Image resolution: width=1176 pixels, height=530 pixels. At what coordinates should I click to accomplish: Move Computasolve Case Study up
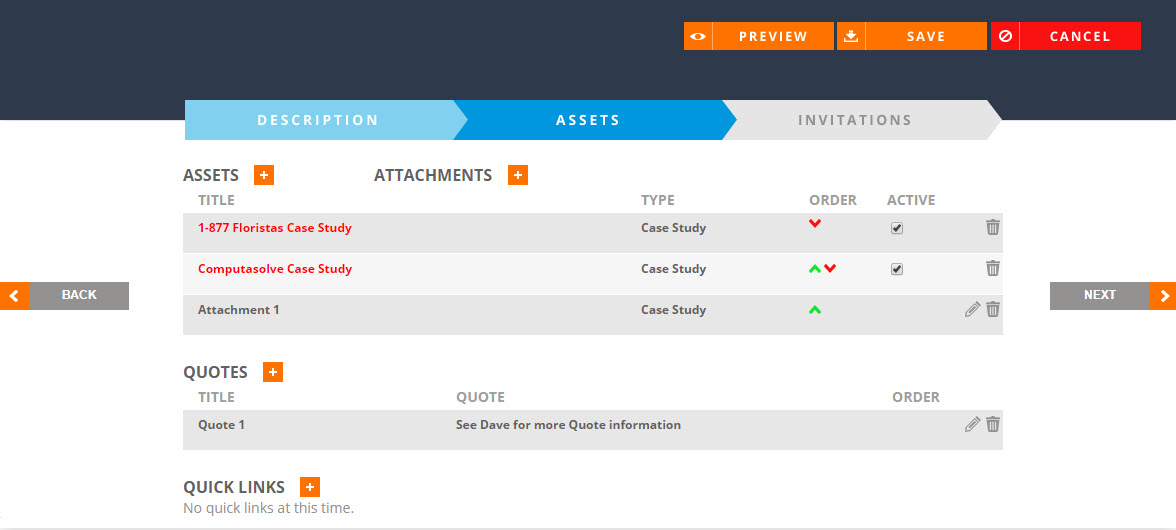(815, 268)
